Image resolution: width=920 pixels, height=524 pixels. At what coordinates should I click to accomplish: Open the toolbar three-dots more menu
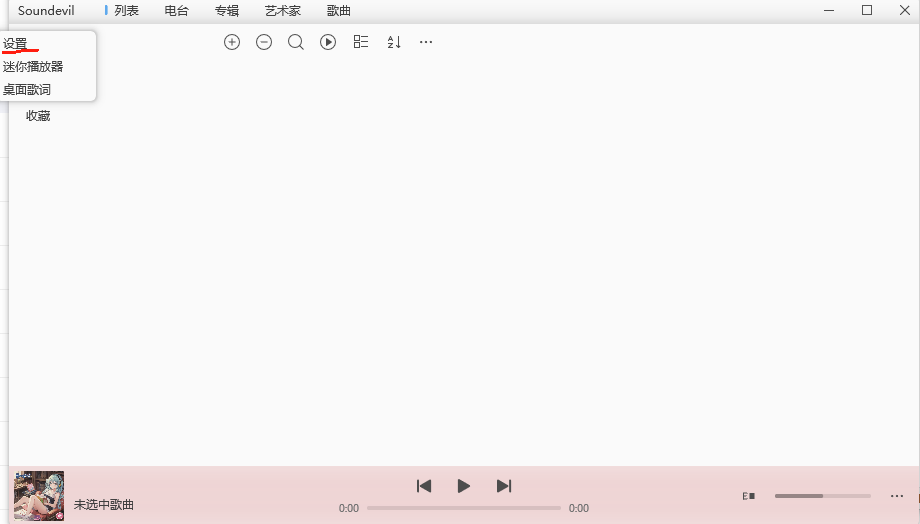(x=426, y=42)
